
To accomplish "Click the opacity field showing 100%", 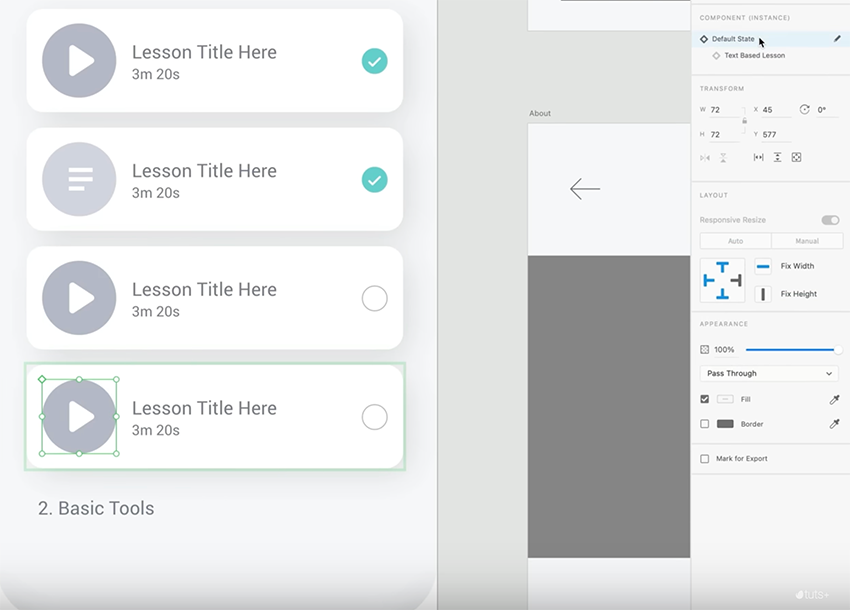I will point(724,350).
